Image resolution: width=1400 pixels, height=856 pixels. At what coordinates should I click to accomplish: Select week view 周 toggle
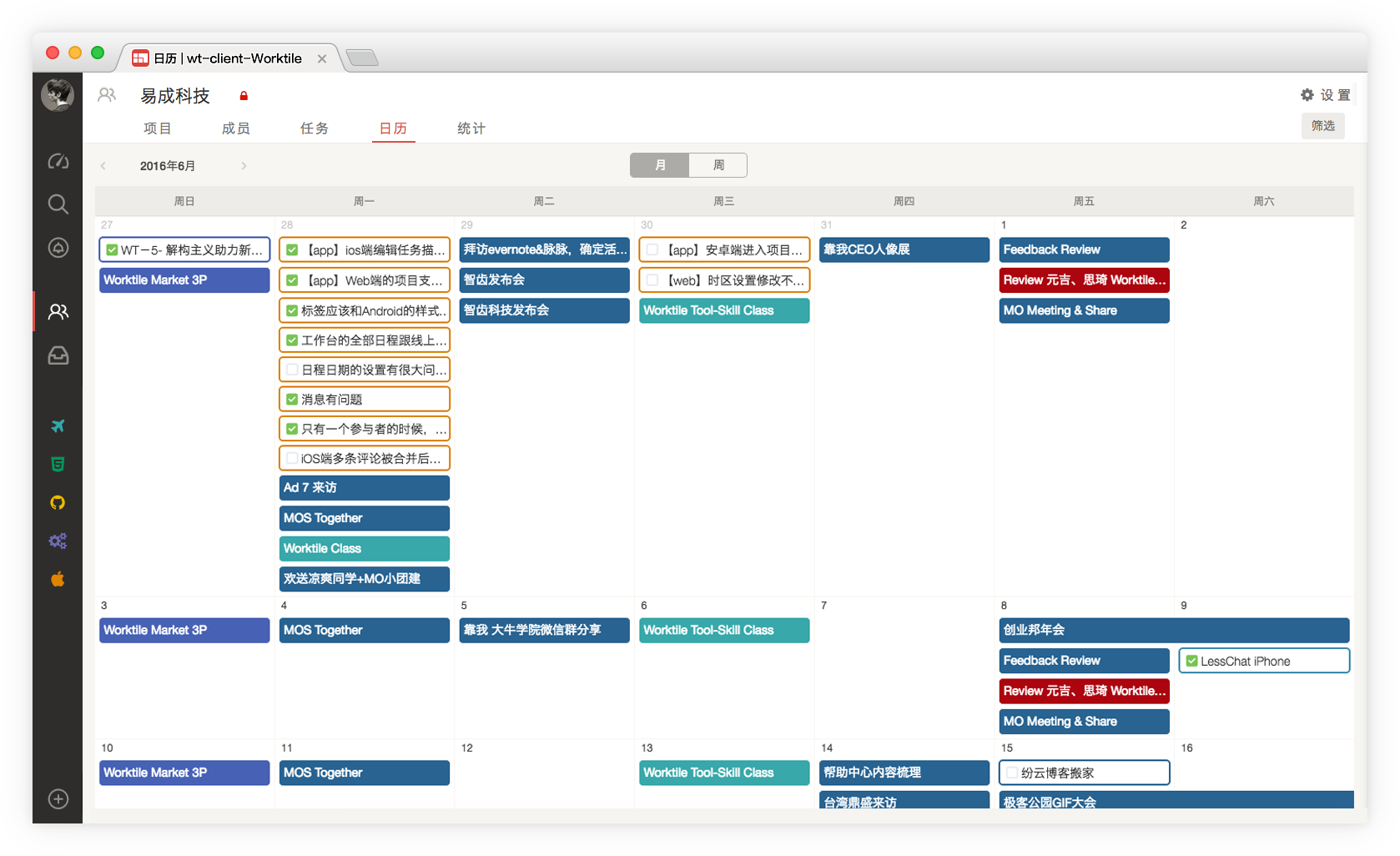718,165
